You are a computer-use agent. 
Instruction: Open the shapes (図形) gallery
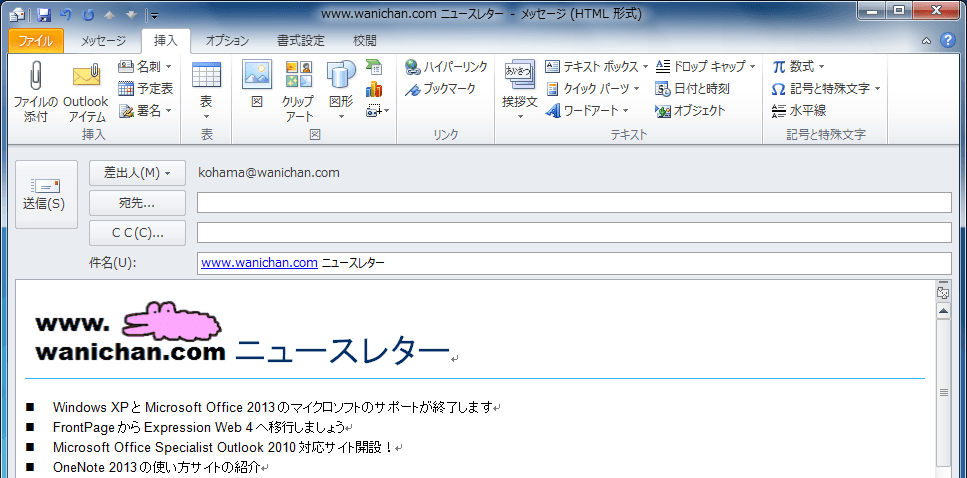[x=341, y=91]
